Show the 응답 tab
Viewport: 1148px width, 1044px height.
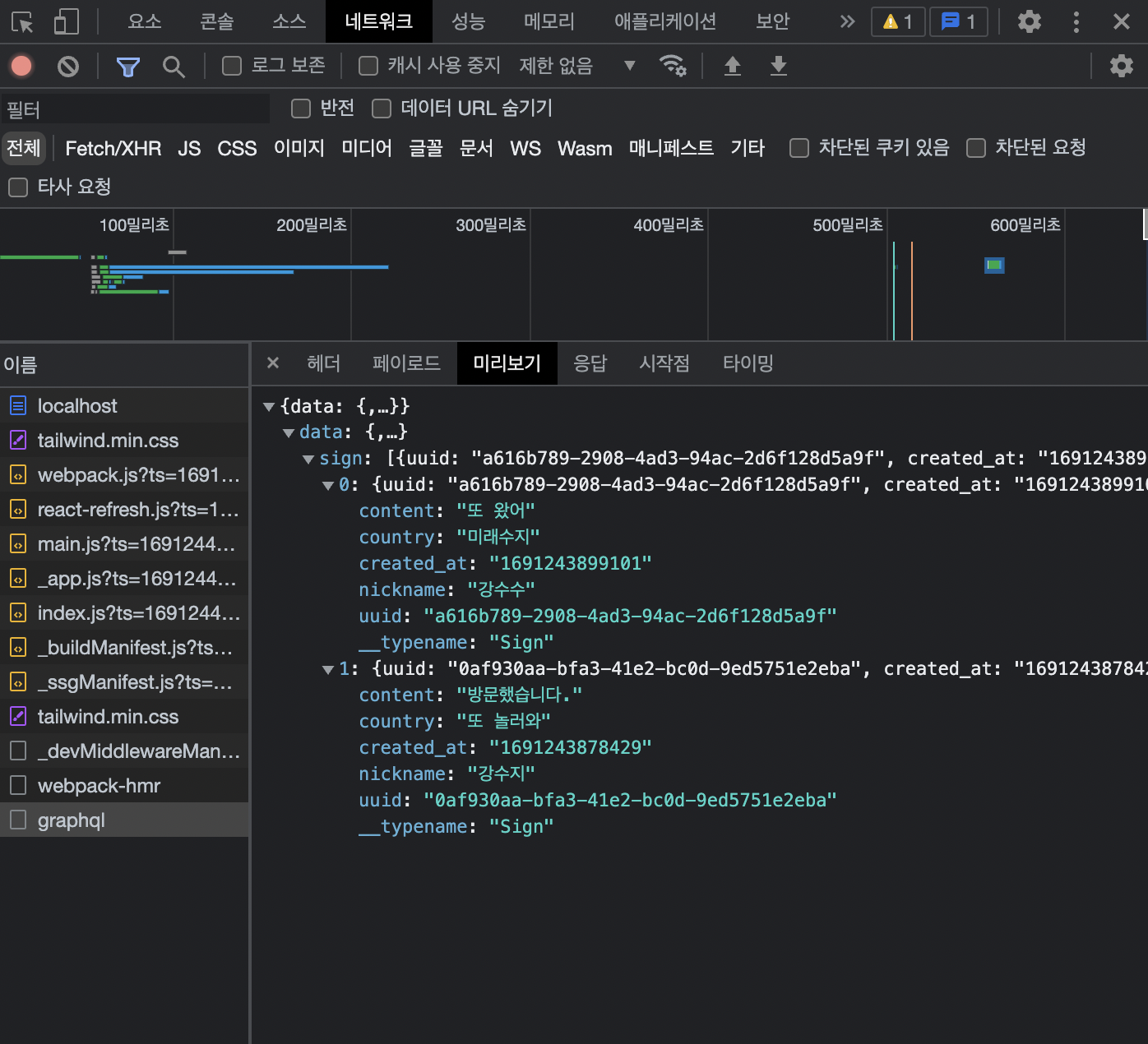[x=590, y=363]
